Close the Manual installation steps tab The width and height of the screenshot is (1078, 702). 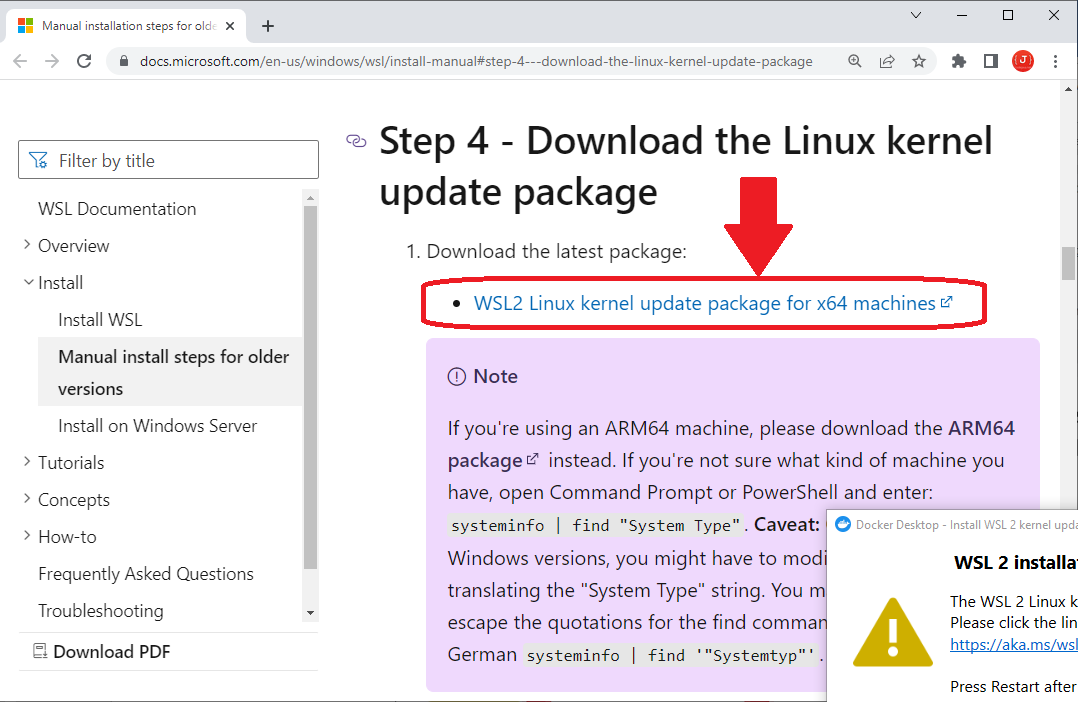point(230,26)
